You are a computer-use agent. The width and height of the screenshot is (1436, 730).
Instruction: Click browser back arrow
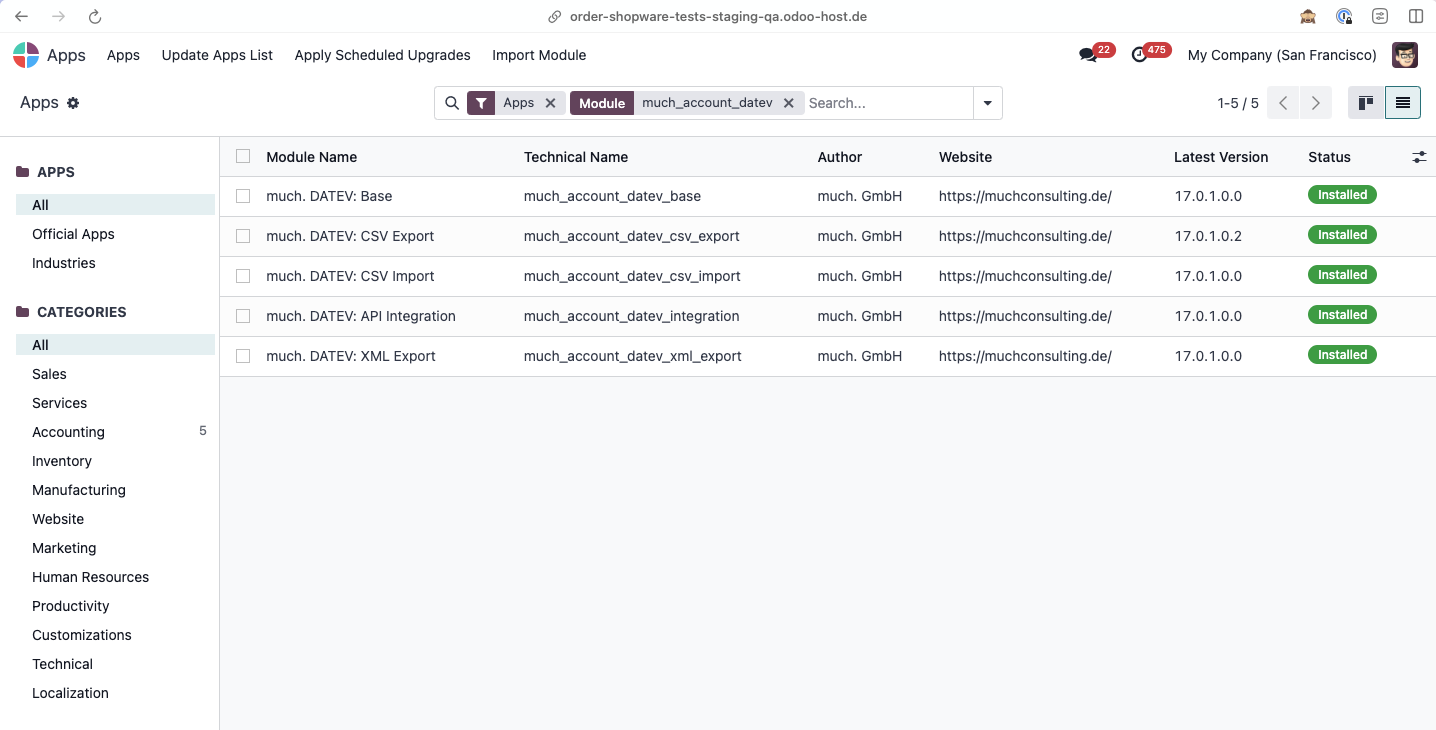(21, 16)
